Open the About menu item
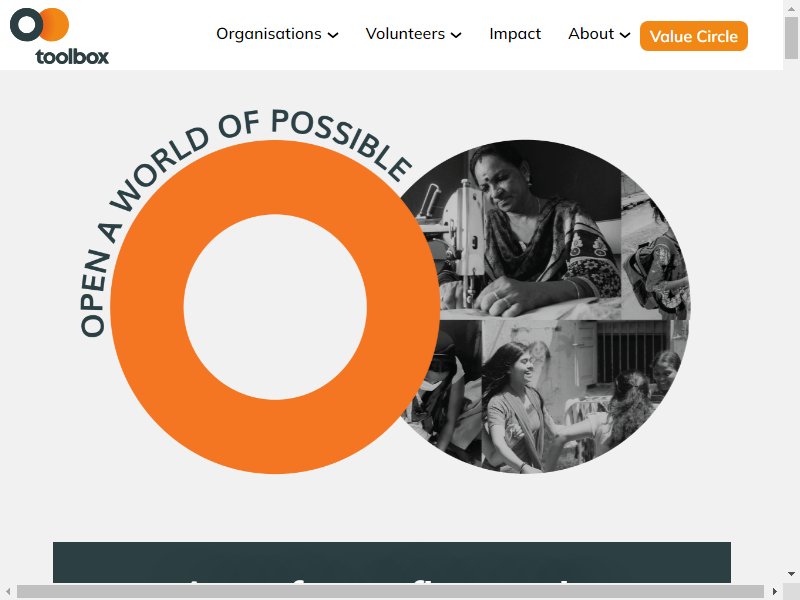 [x=591, y=34]
